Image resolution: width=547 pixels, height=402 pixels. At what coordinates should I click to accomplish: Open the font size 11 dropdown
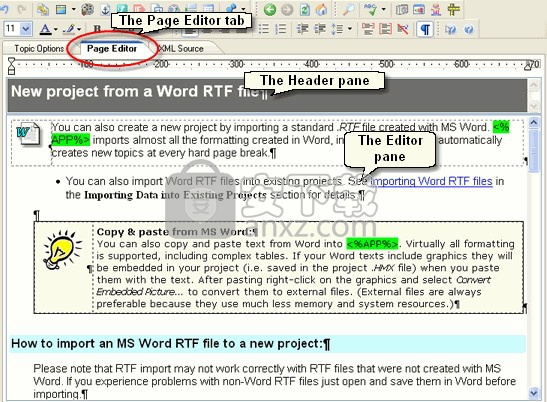[25, 29]
